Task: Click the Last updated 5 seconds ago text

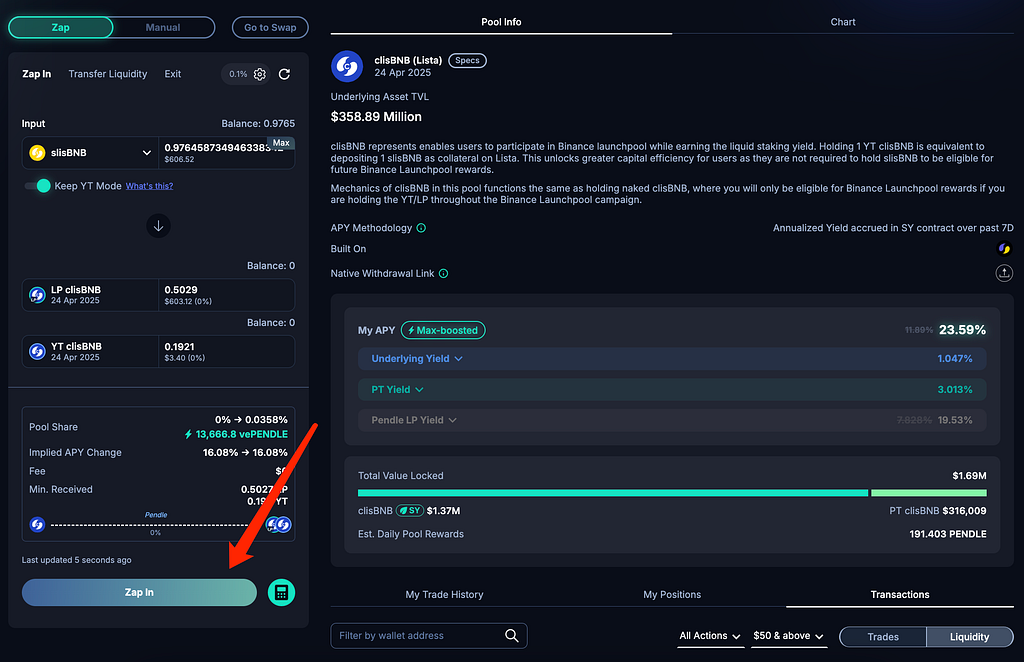Action: coord(76,560)
